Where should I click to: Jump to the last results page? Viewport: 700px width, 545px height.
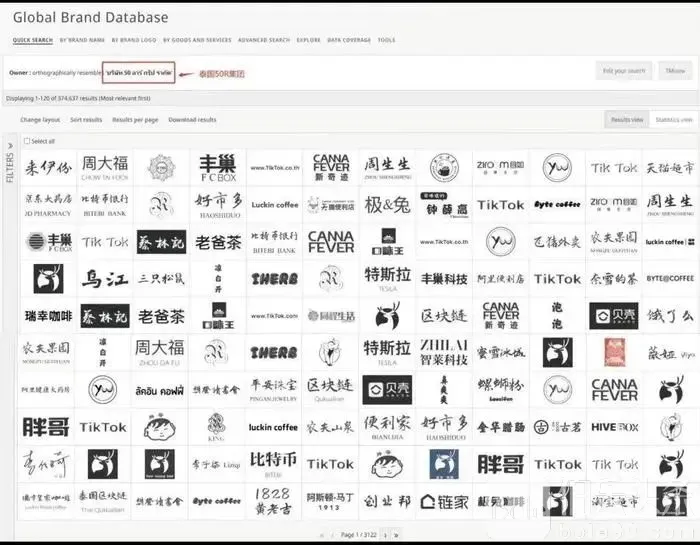[x=396, y=535]
